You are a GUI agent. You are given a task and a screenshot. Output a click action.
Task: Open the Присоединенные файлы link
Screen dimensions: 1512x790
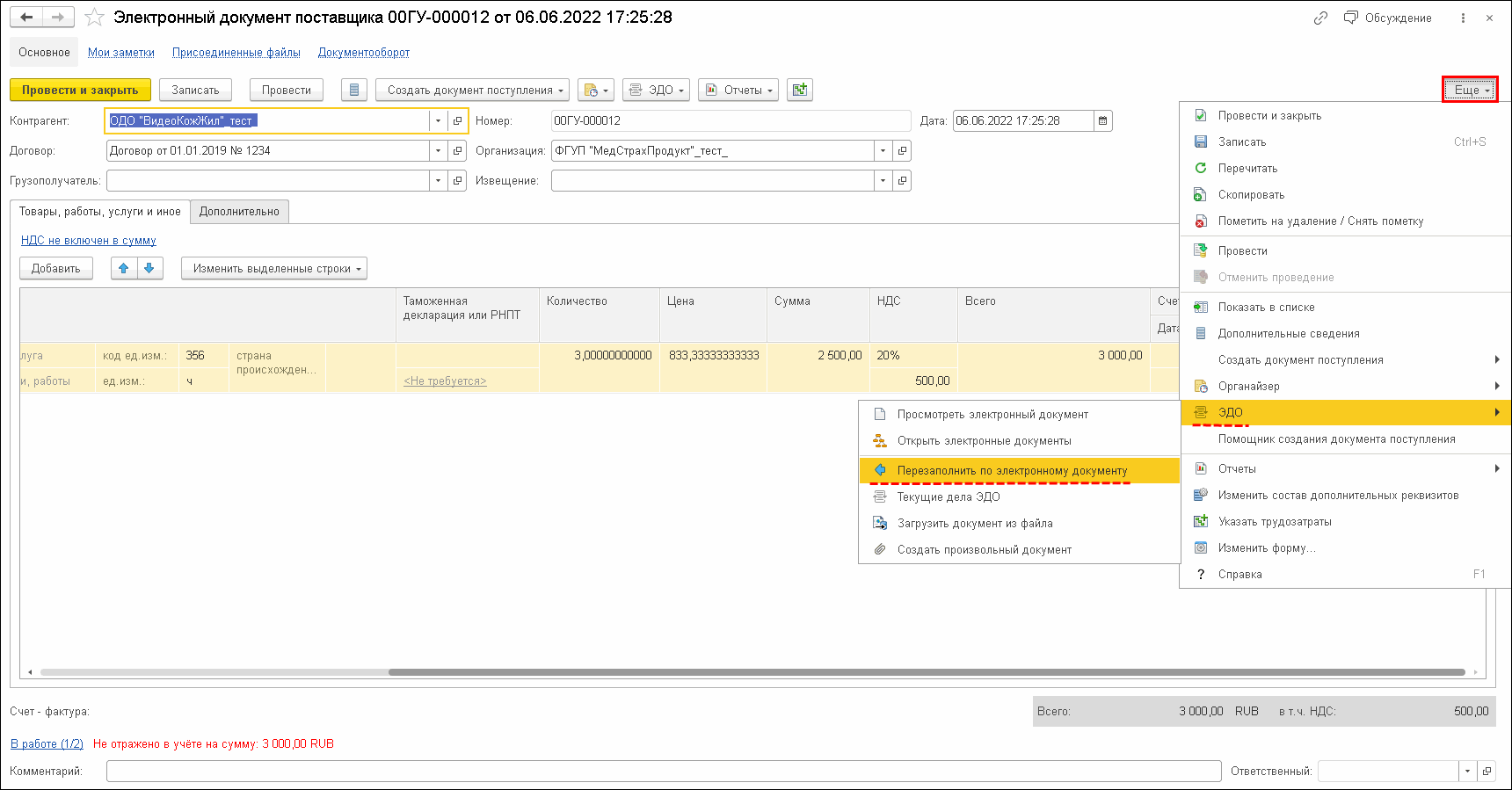click(x=236, y=52)
